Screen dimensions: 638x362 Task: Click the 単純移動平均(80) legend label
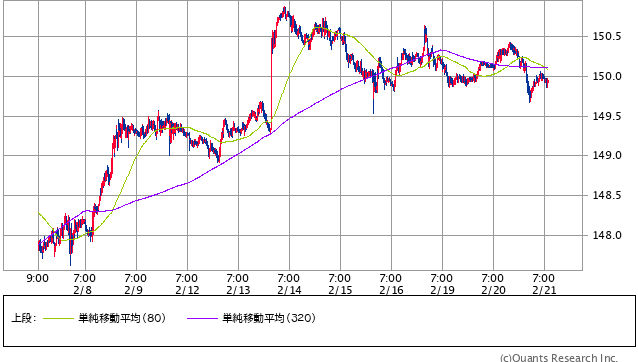point(122,318)
